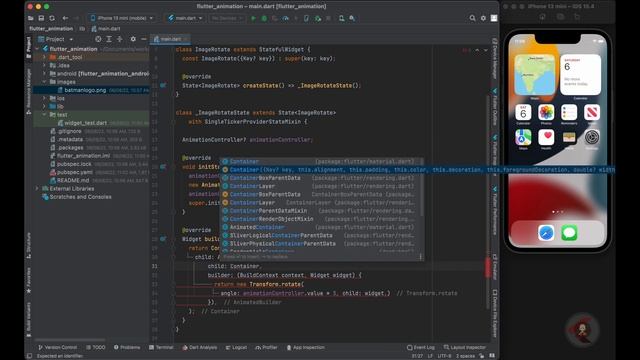Open News app on iPhone simulator
This screenshot has height=360, width=640.
click(x=592, y=112)
